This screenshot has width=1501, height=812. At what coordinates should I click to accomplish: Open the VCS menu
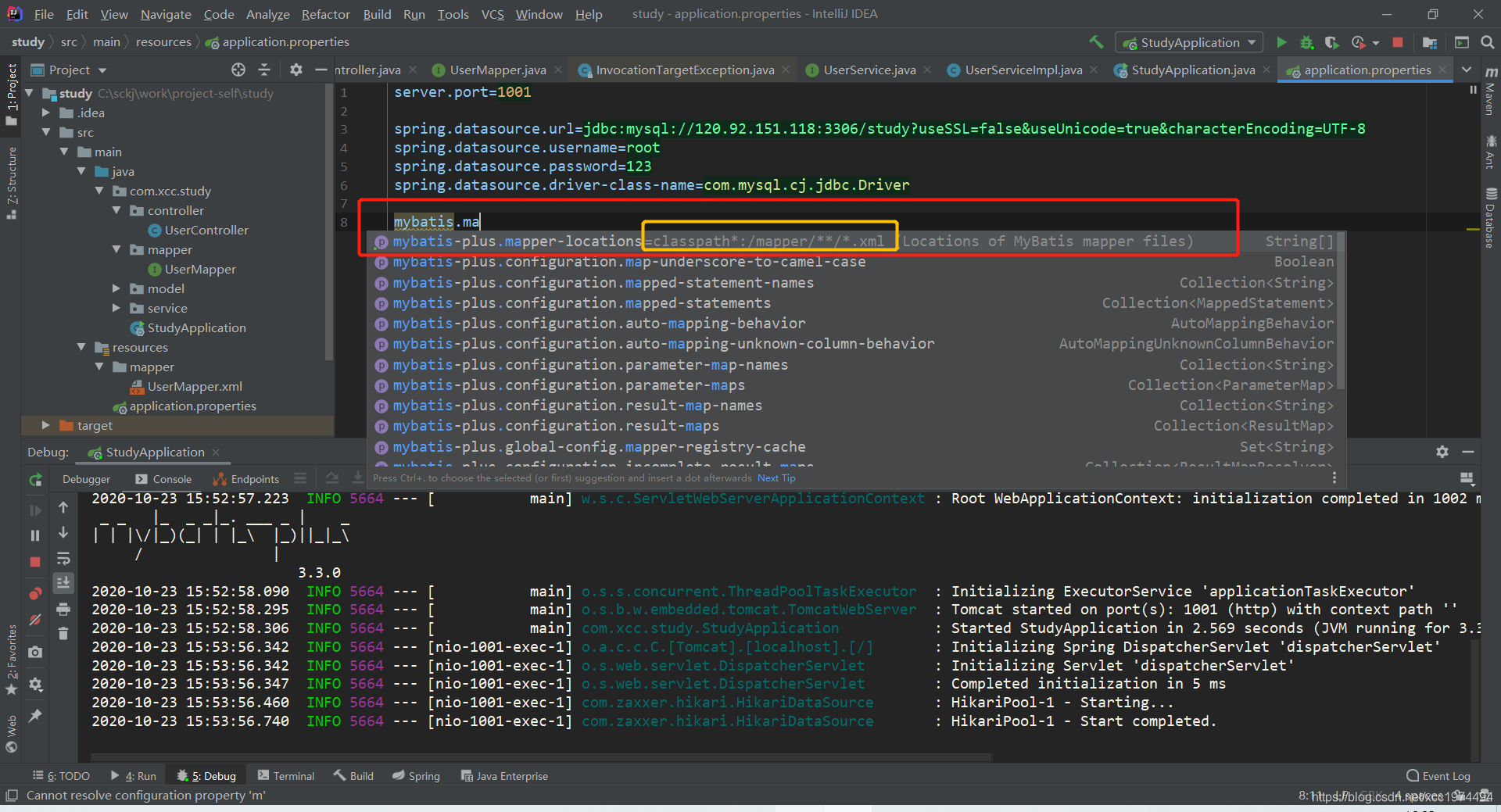(493, 14)
